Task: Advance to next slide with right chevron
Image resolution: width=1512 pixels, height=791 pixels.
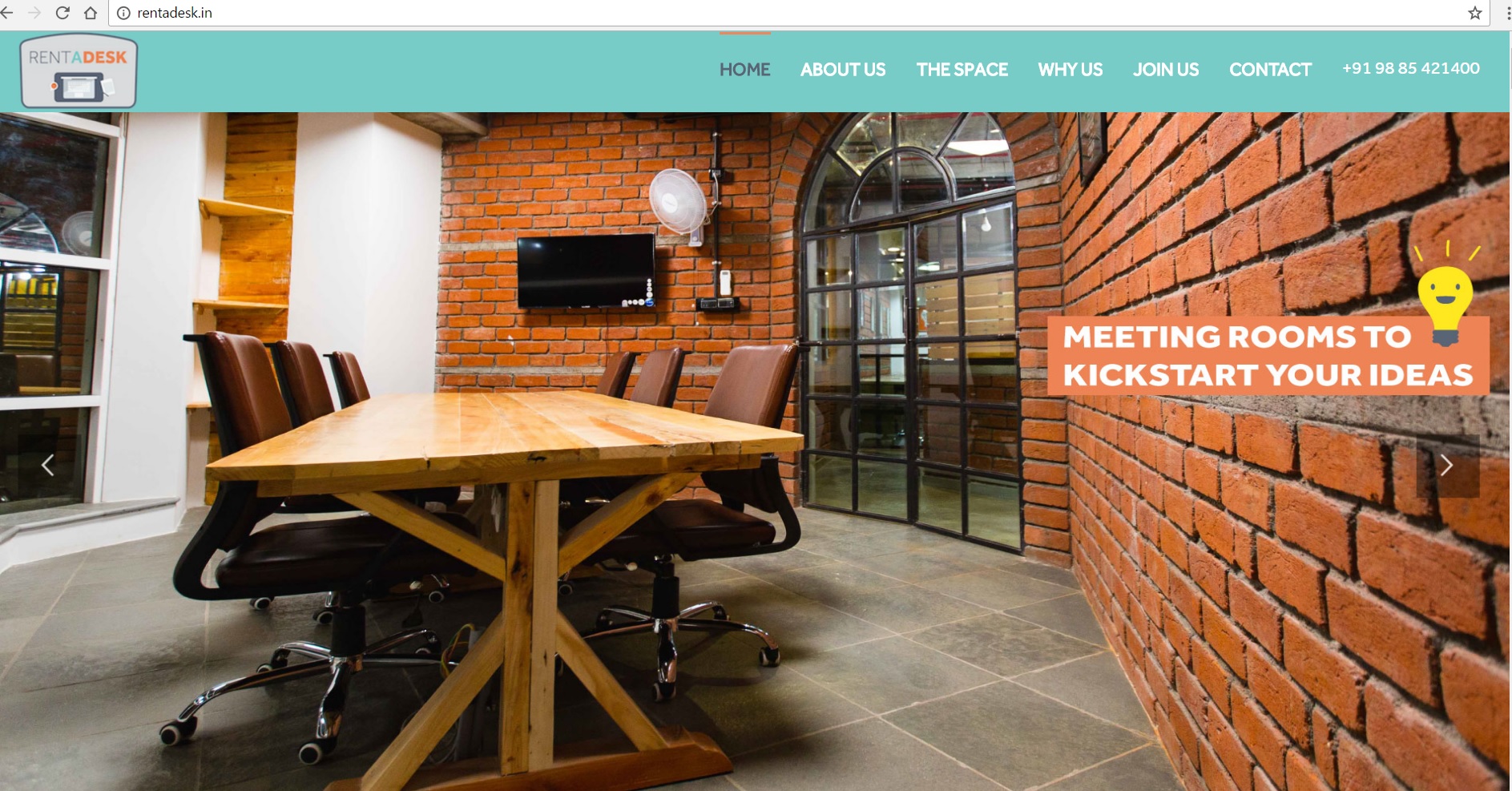Action: point(1447,466)
